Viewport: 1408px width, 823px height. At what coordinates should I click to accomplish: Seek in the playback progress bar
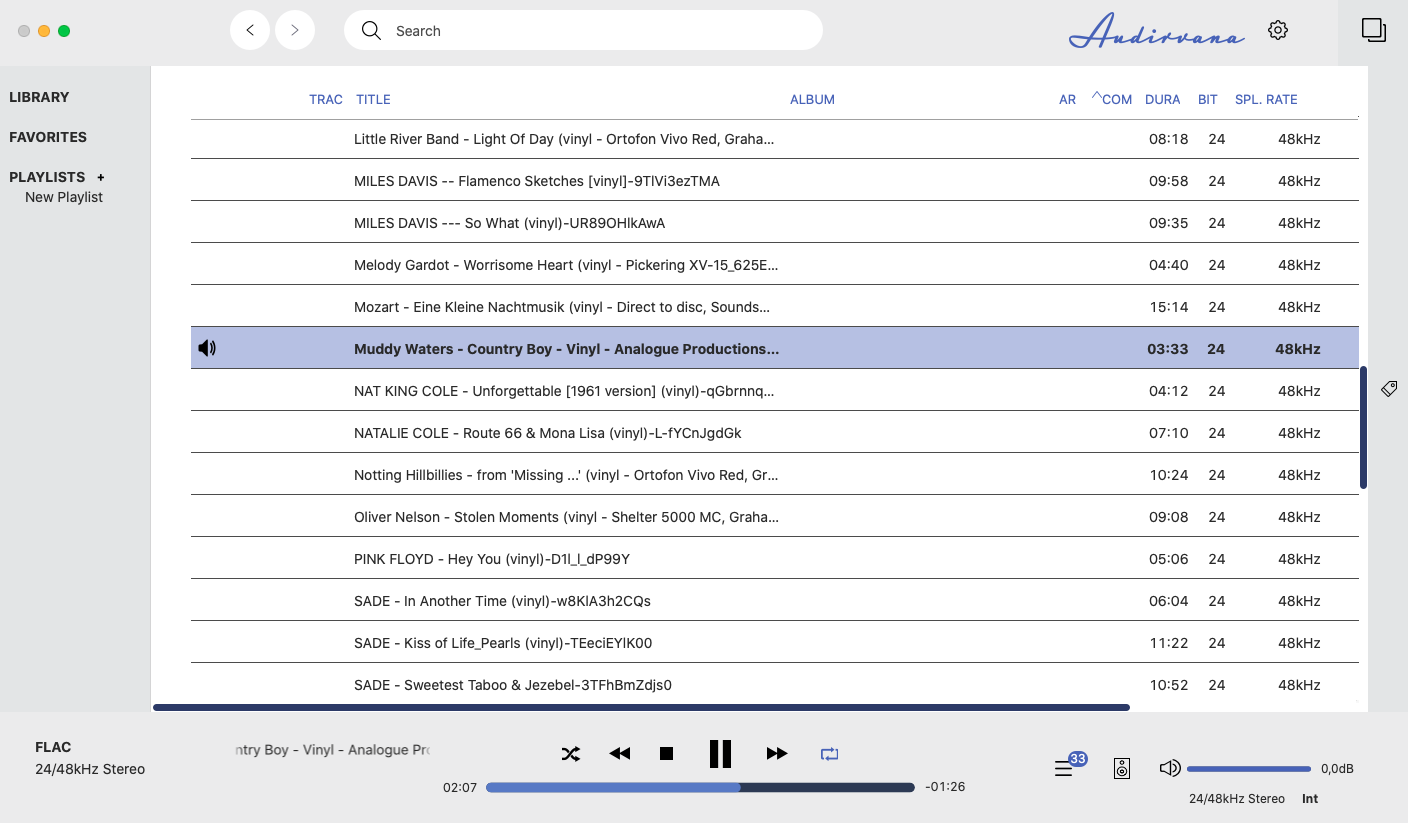click(700, 787)
